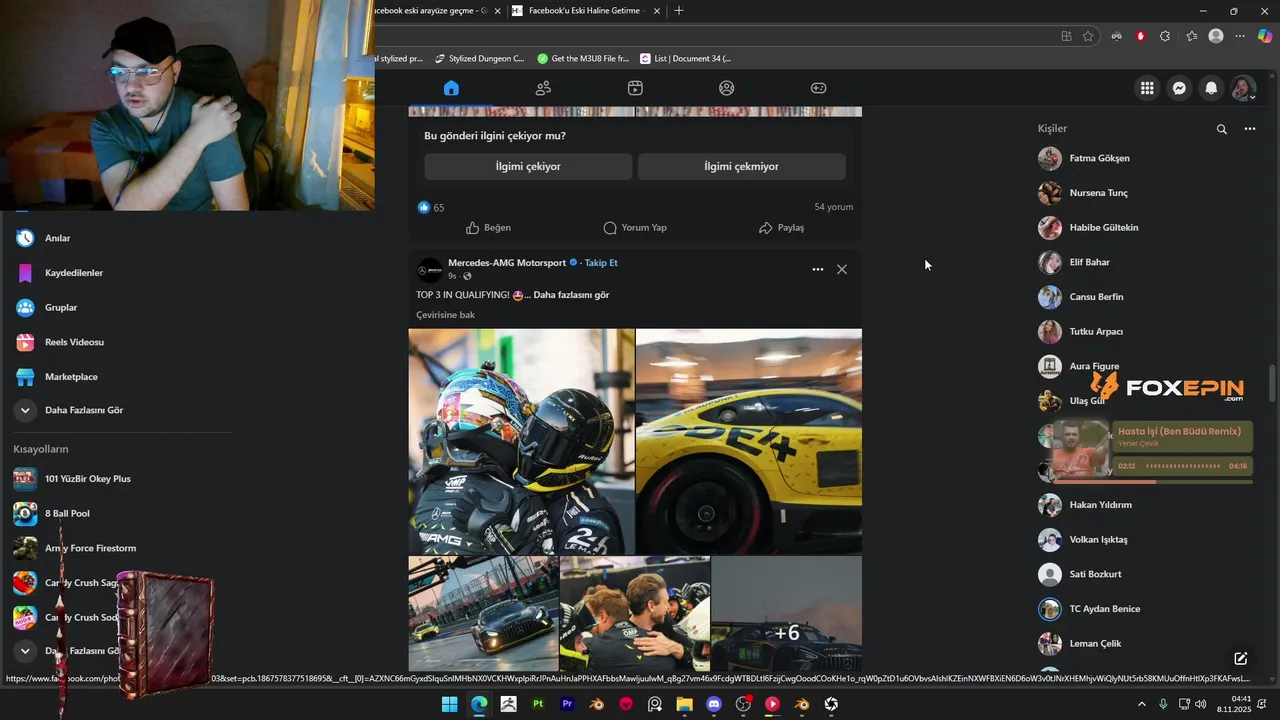
Task: Bookmark this page with star icon
Action: 1088,36
